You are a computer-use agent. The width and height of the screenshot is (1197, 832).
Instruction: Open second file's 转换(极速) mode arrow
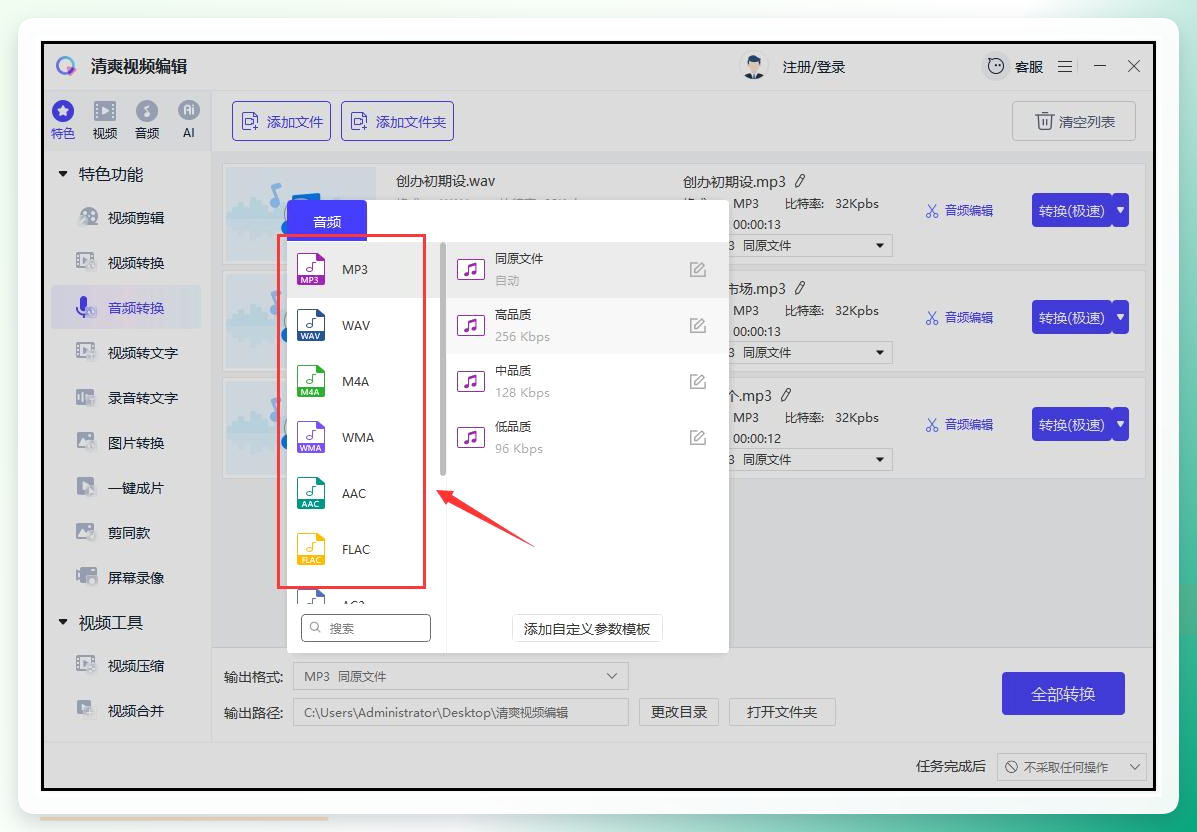pyautogui.click(x=1120, y=317)
